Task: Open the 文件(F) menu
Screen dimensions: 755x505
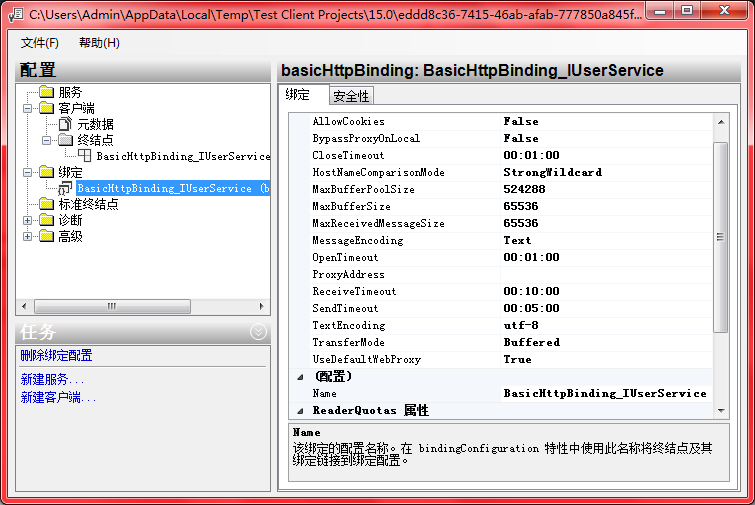Action: coord(40,43)
